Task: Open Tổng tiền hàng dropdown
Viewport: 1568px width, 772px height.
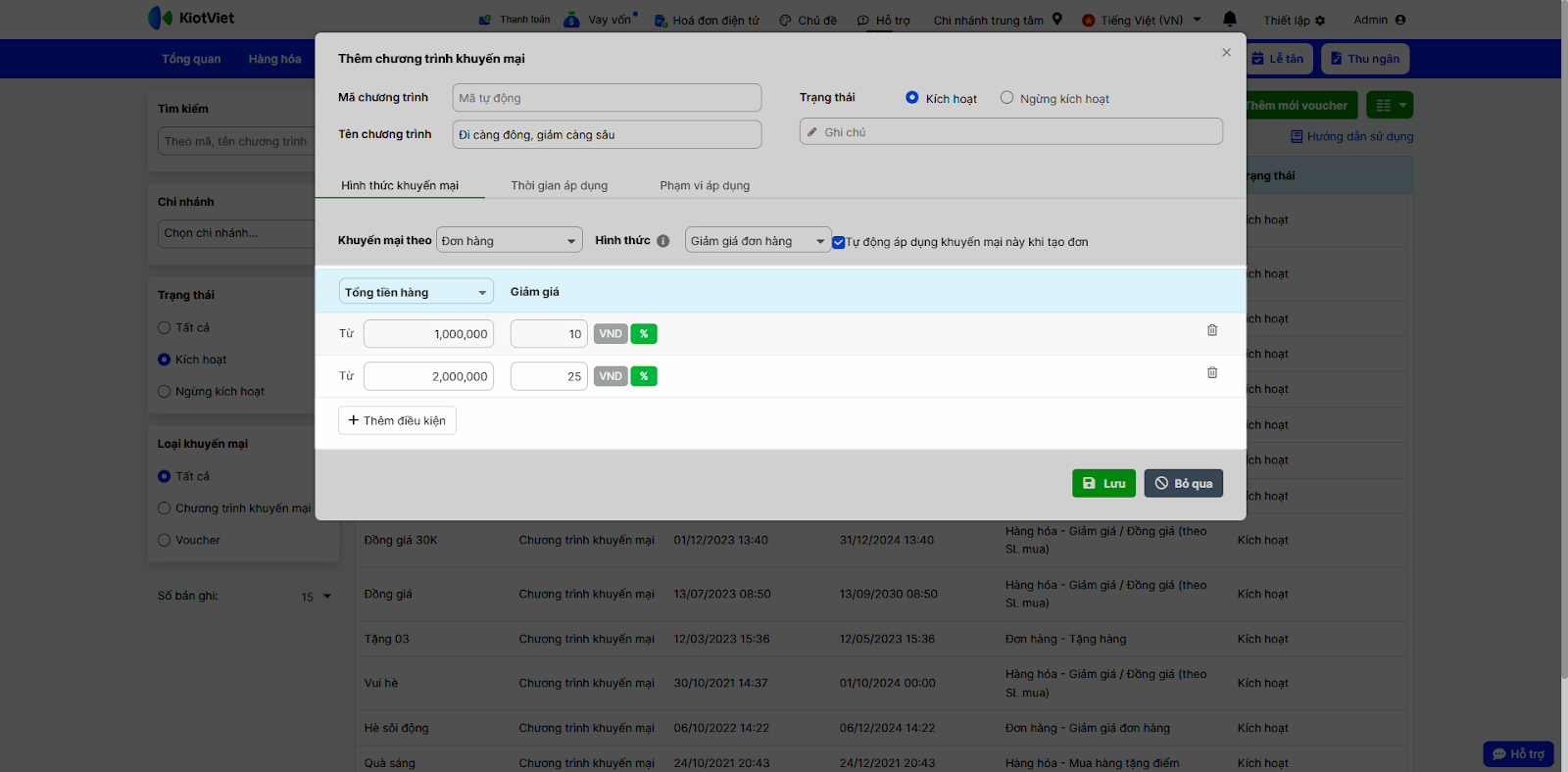Action: (x=416, y=292)
